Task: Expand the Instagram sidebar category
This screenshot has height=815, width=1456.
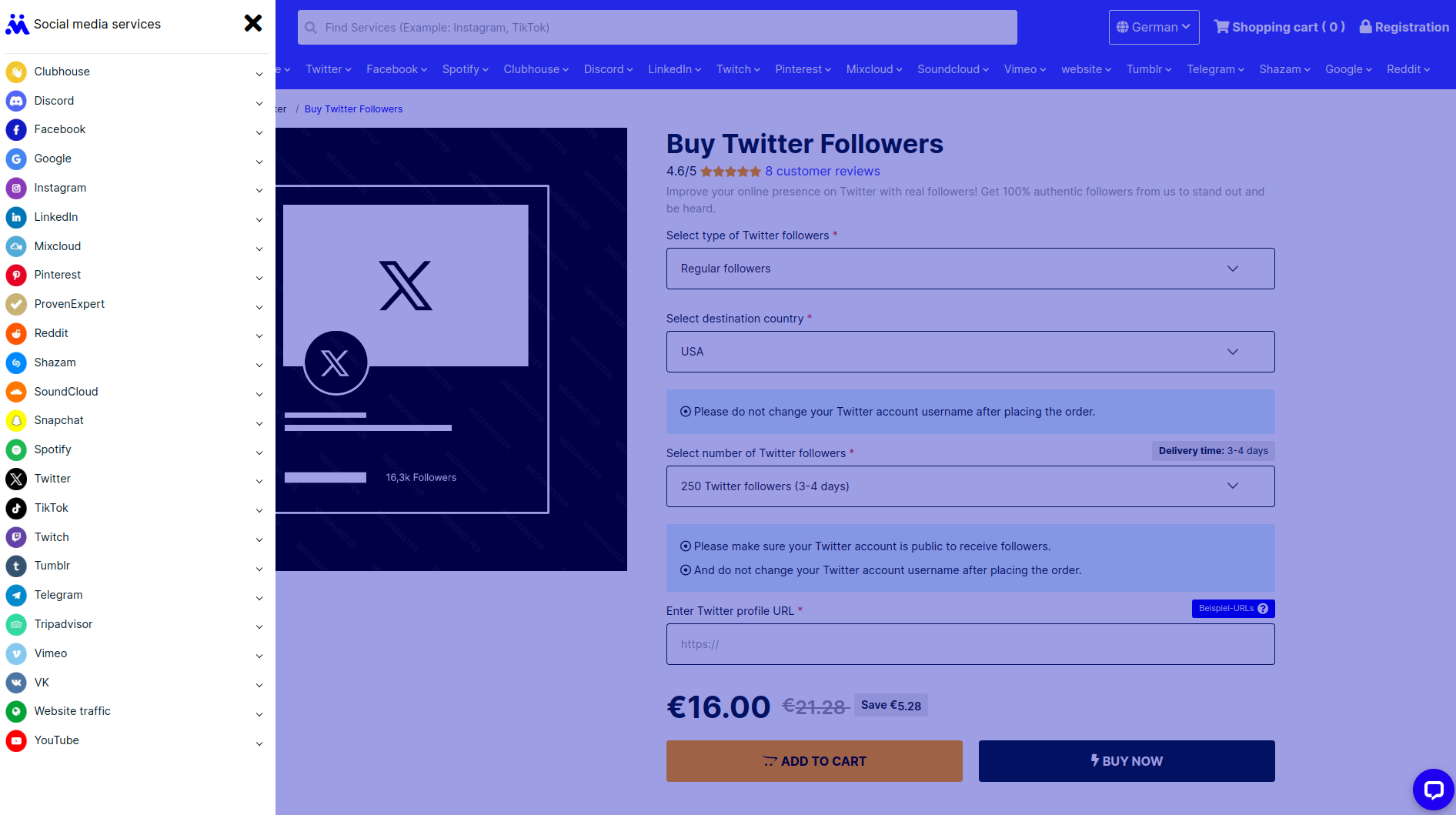Action: click(x=135, y=189)
